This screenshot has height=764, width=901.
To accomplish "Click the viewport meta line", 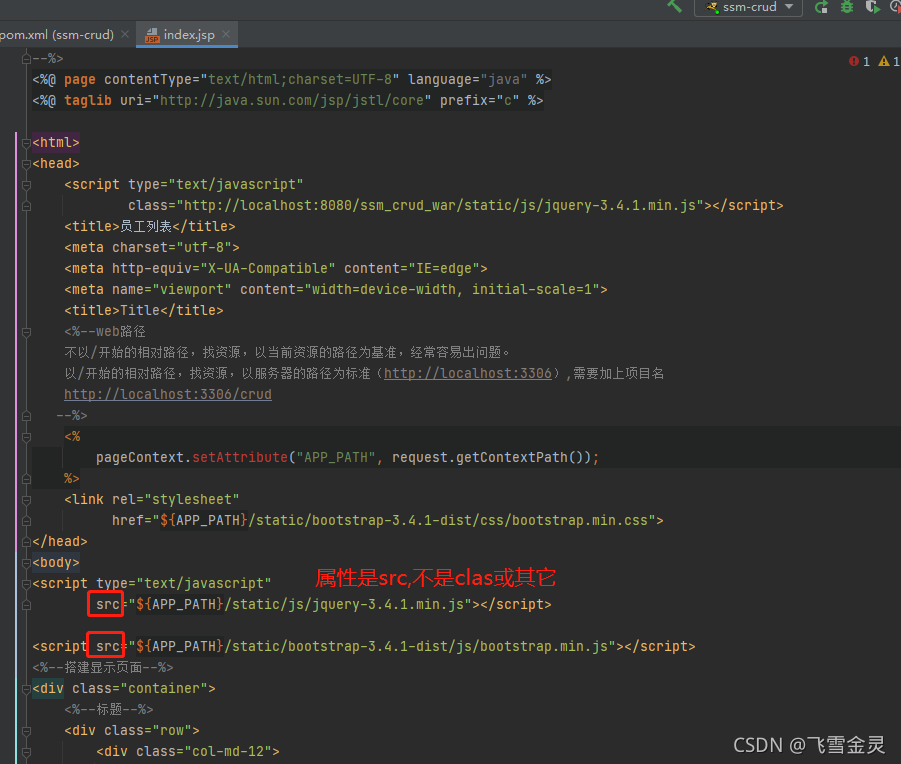I will [336, 290].
